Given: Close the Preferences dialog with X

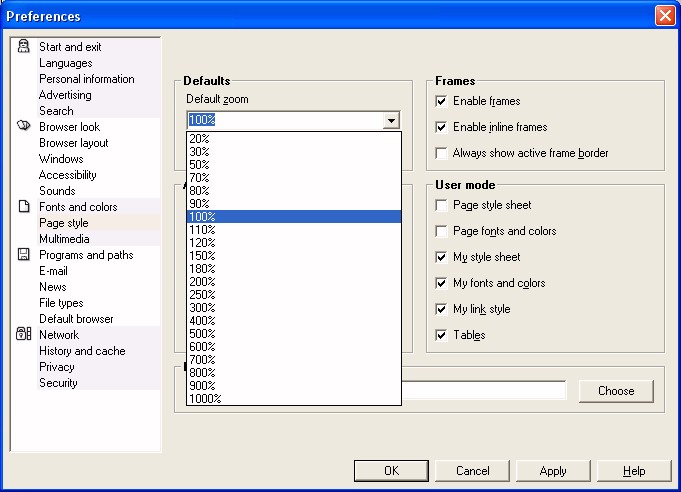Looking at the screenshot, I should click(664, 16).
